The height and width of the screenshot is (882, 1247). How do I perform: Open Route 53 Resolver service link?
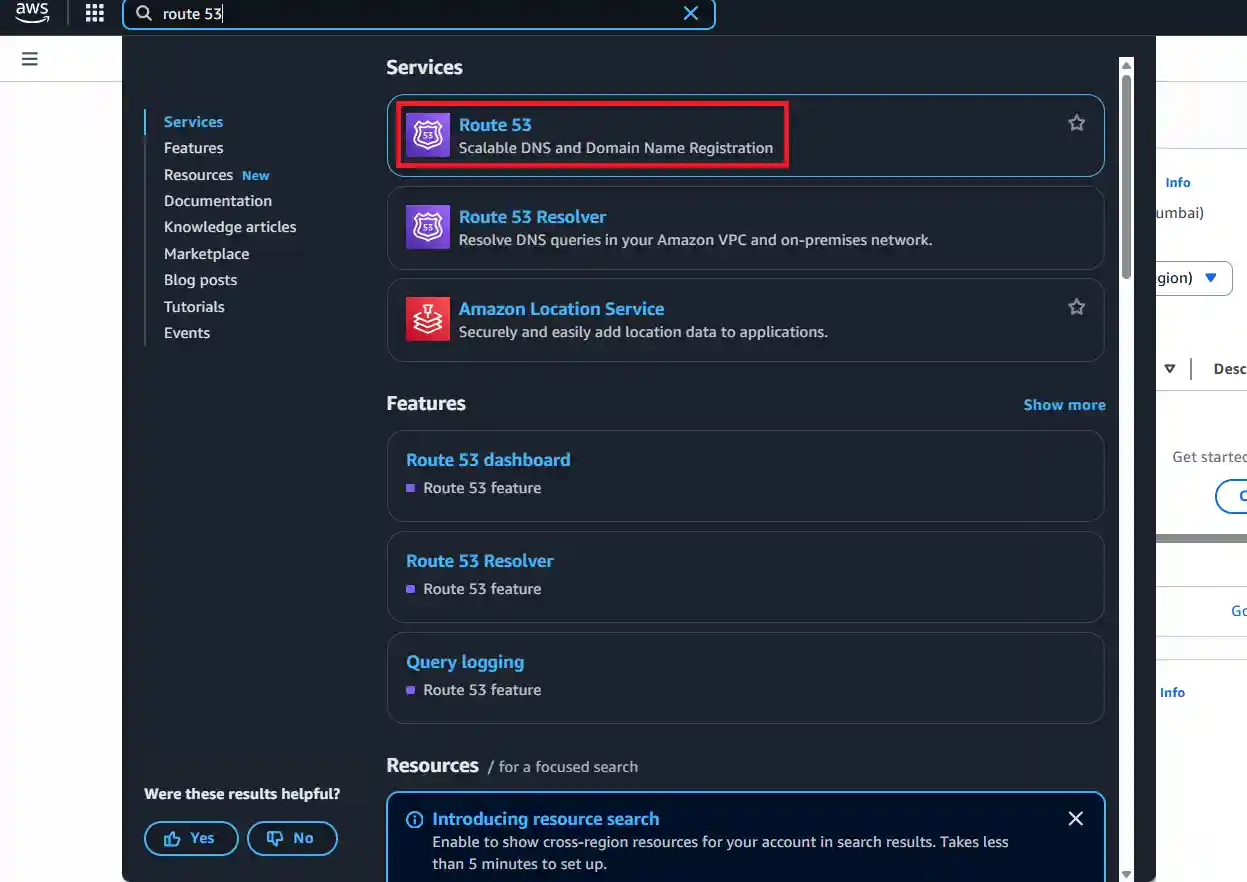pyautogui.click(x=532, y=217)
